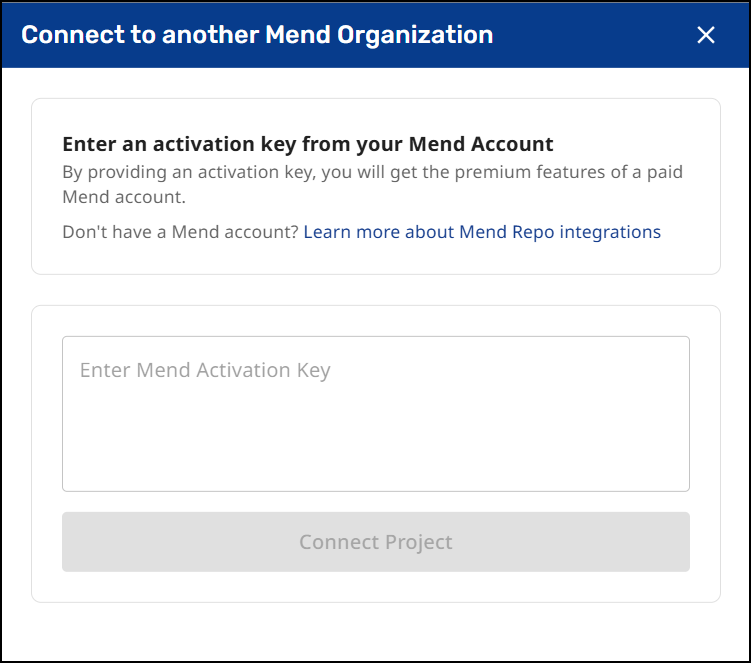
Task: Click the words 'Mend Repo integrations' in the link
Action: [x=560, y=232]
